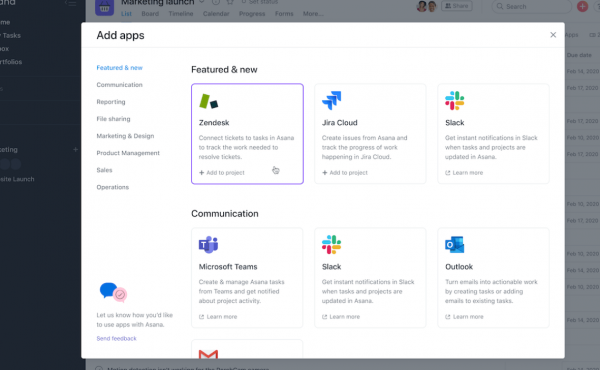Screen dimensions: 600x370
Task: Learn more about Slack in Communication
Action: pyautogui.click(x=341, y=316)
